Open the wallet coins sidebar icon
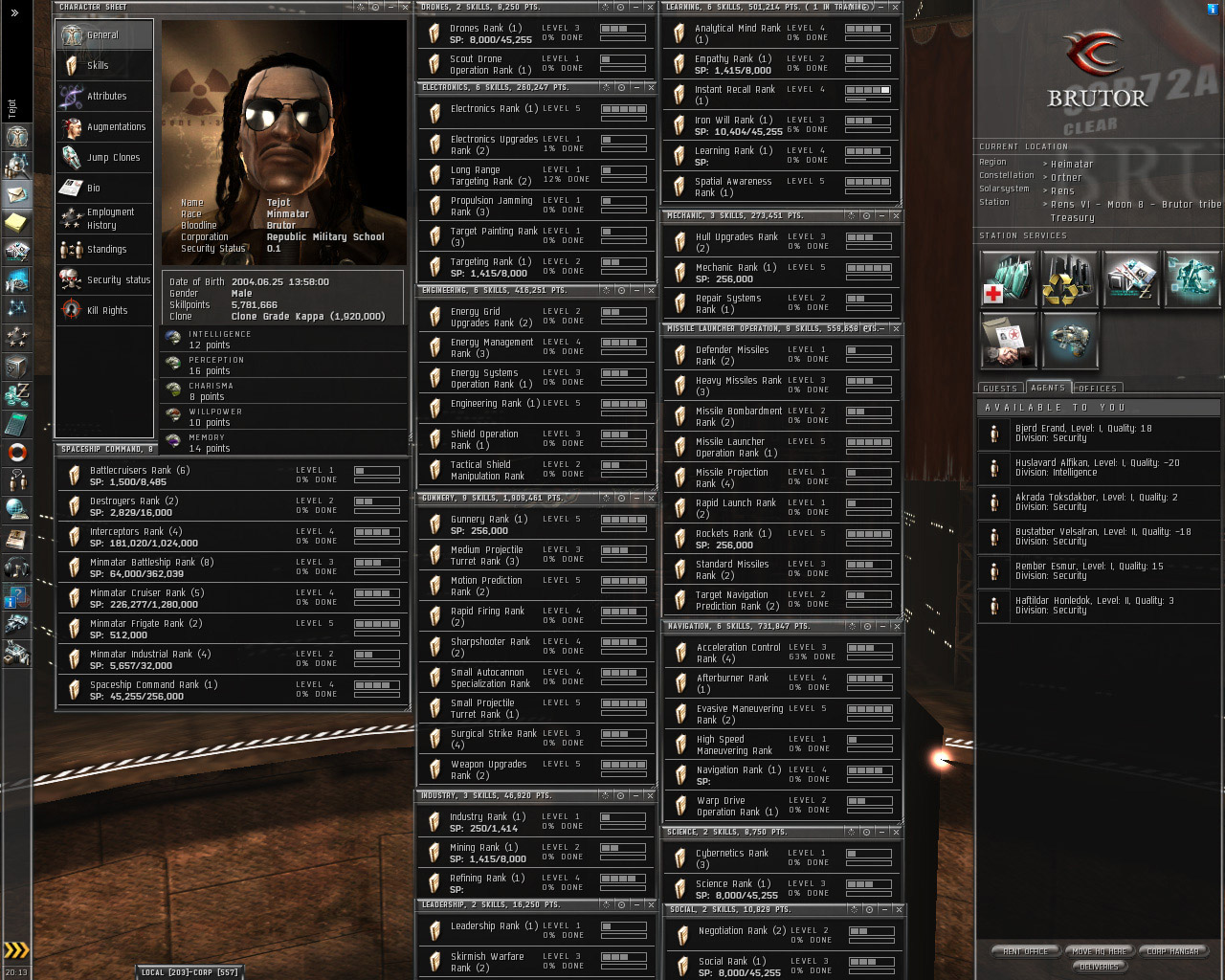The height and width of the screenshot is (980, 1225). coord(16,394)
